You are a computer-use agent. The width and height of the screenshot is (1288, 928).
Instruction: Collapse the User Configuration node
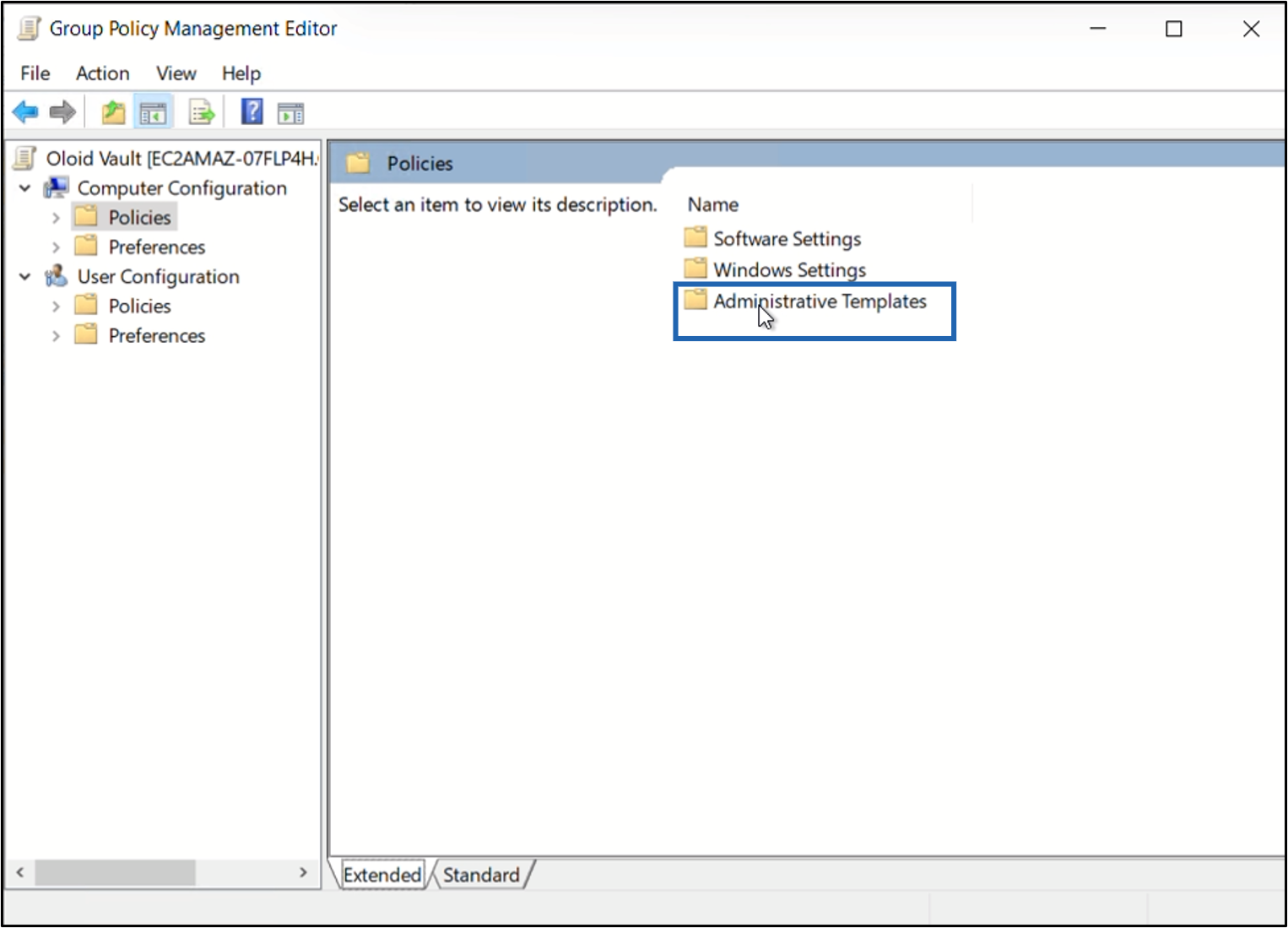pyautogui.click(x=25, y=276)
